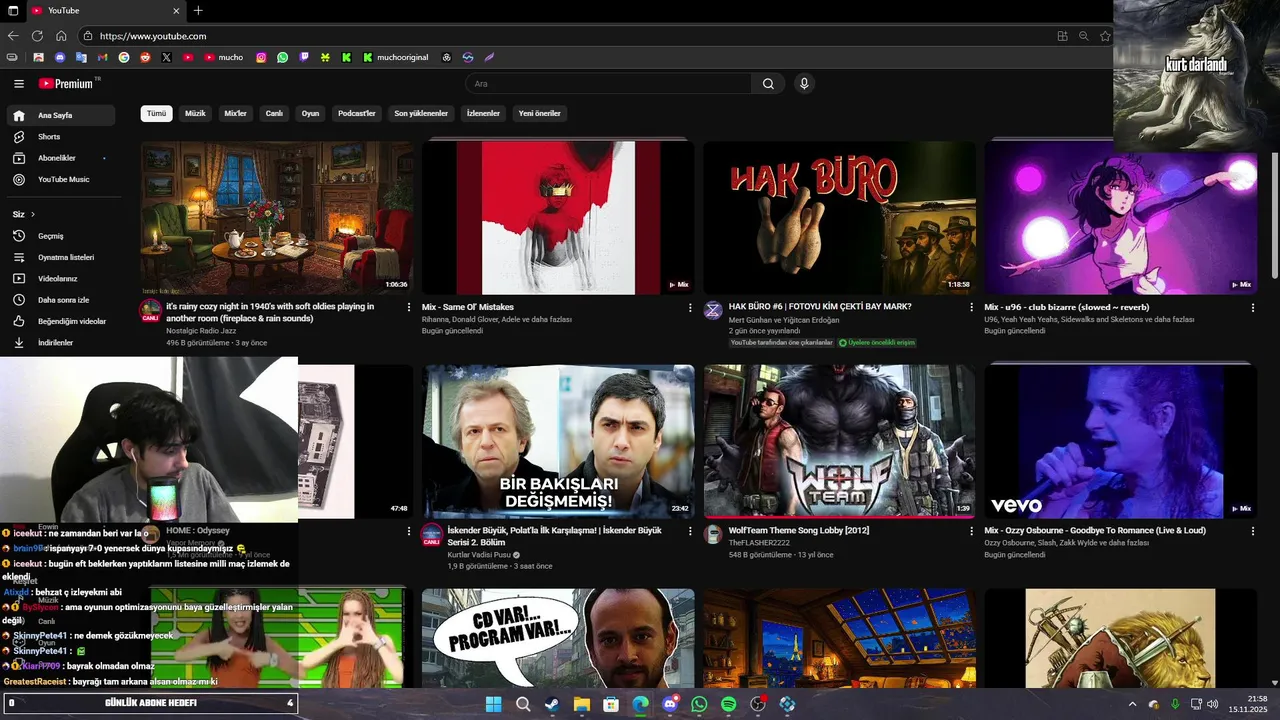Select the 'İzlenenler' filter chip
Screen dimensions: 1280x720
483,114
